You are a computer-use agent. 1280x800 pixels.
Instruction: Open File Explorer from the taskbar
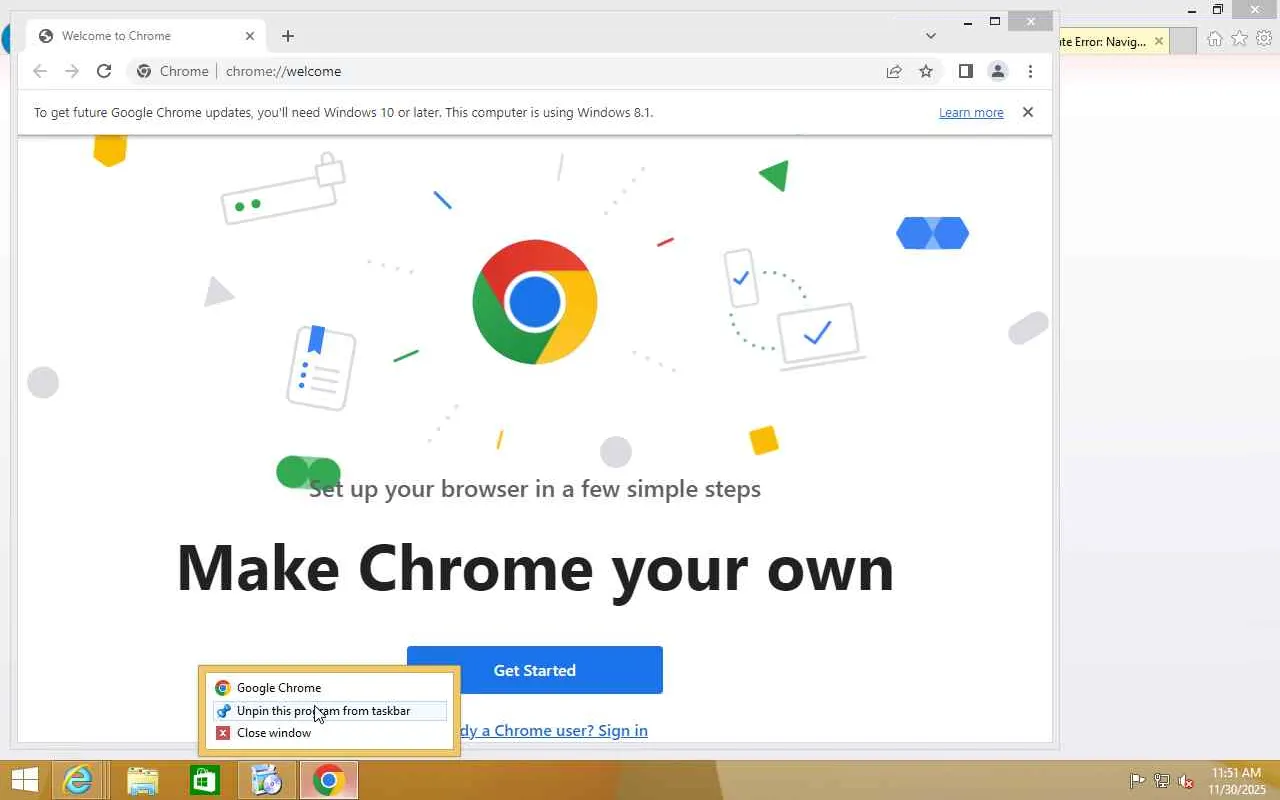[142, 780]
